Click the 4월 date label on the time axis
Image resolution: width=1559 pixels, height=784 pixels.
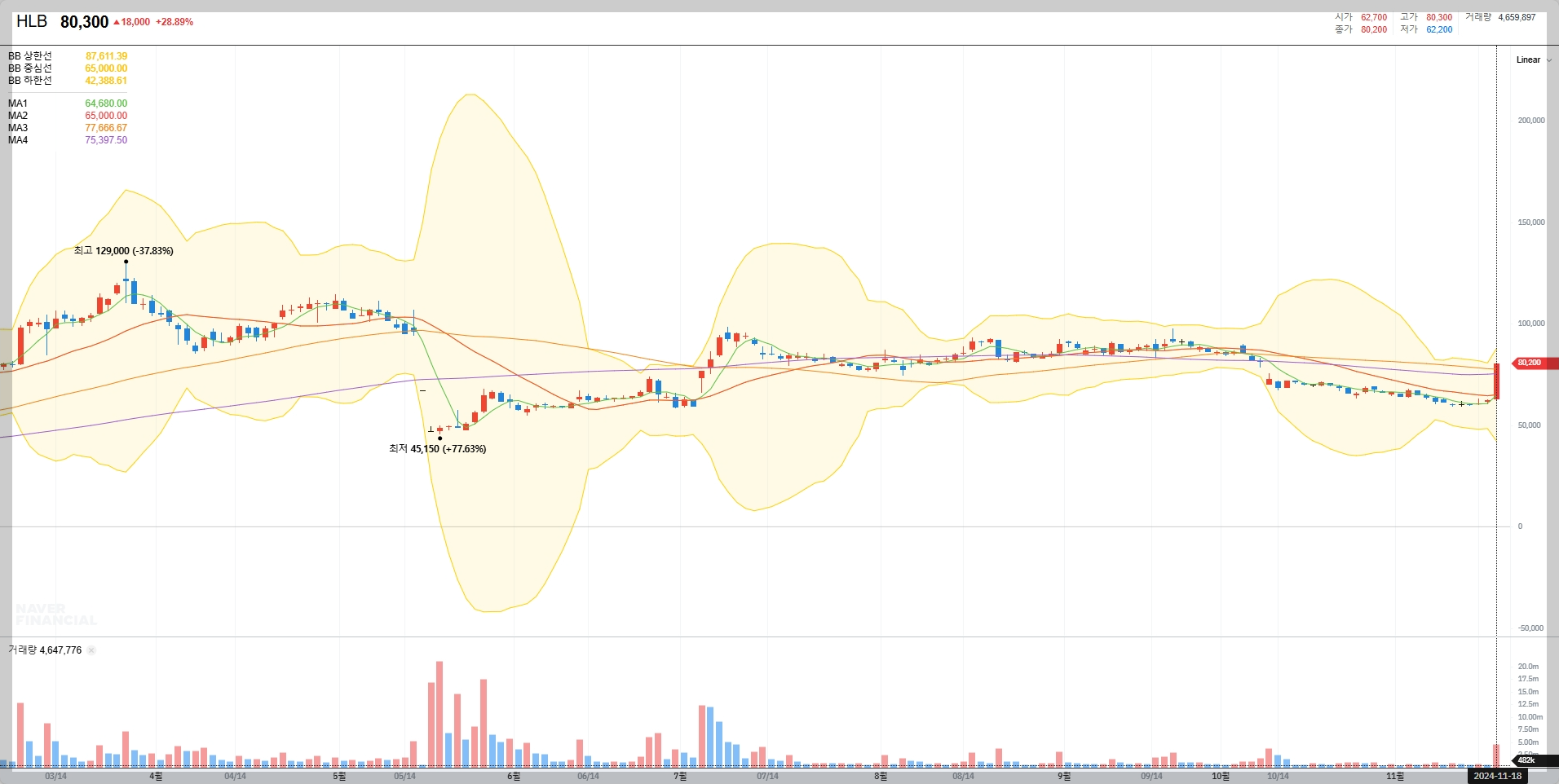point(156,777)
